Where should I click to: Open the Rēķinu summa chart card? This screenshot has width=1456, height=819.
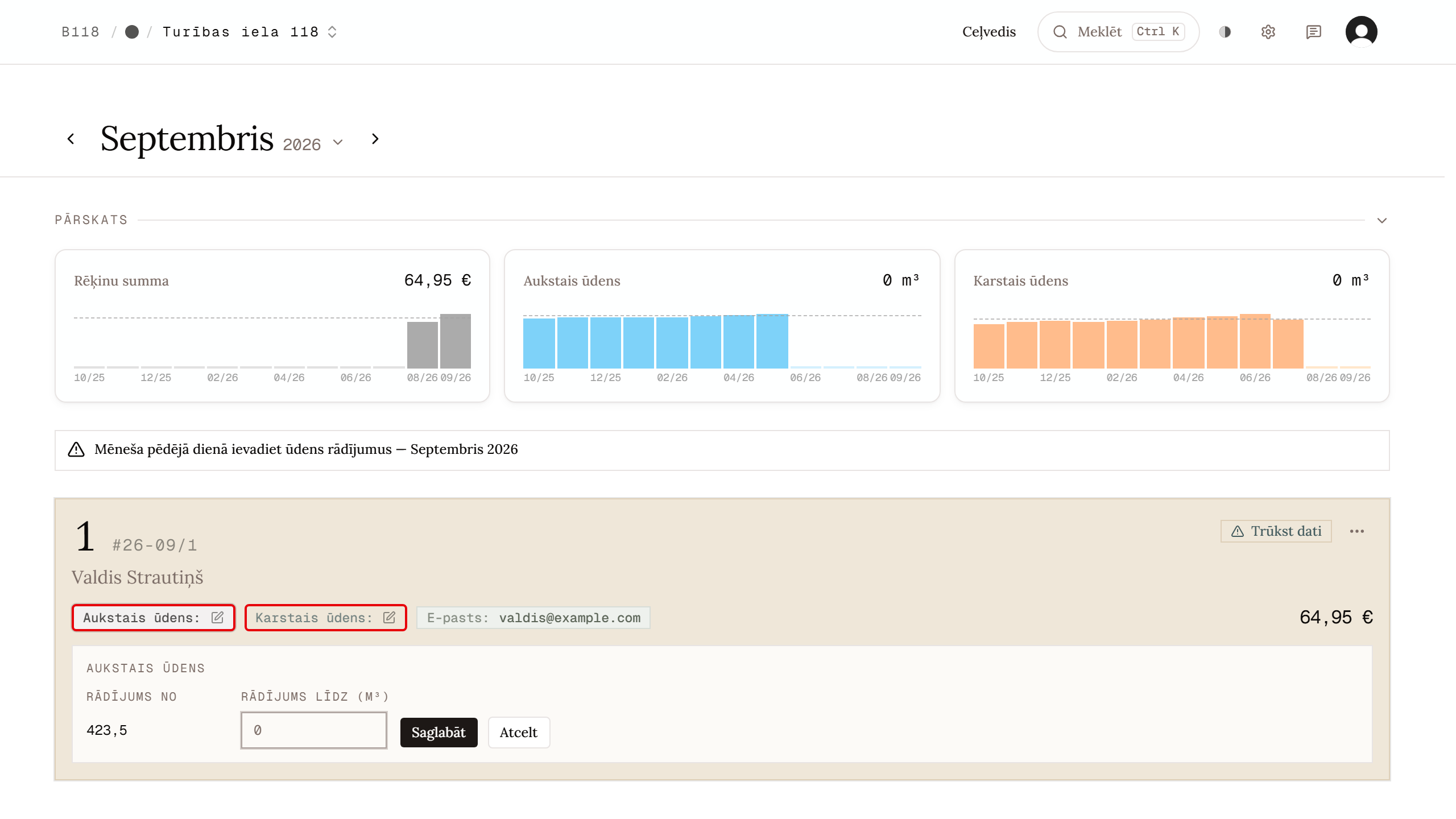tap(272, 326)
